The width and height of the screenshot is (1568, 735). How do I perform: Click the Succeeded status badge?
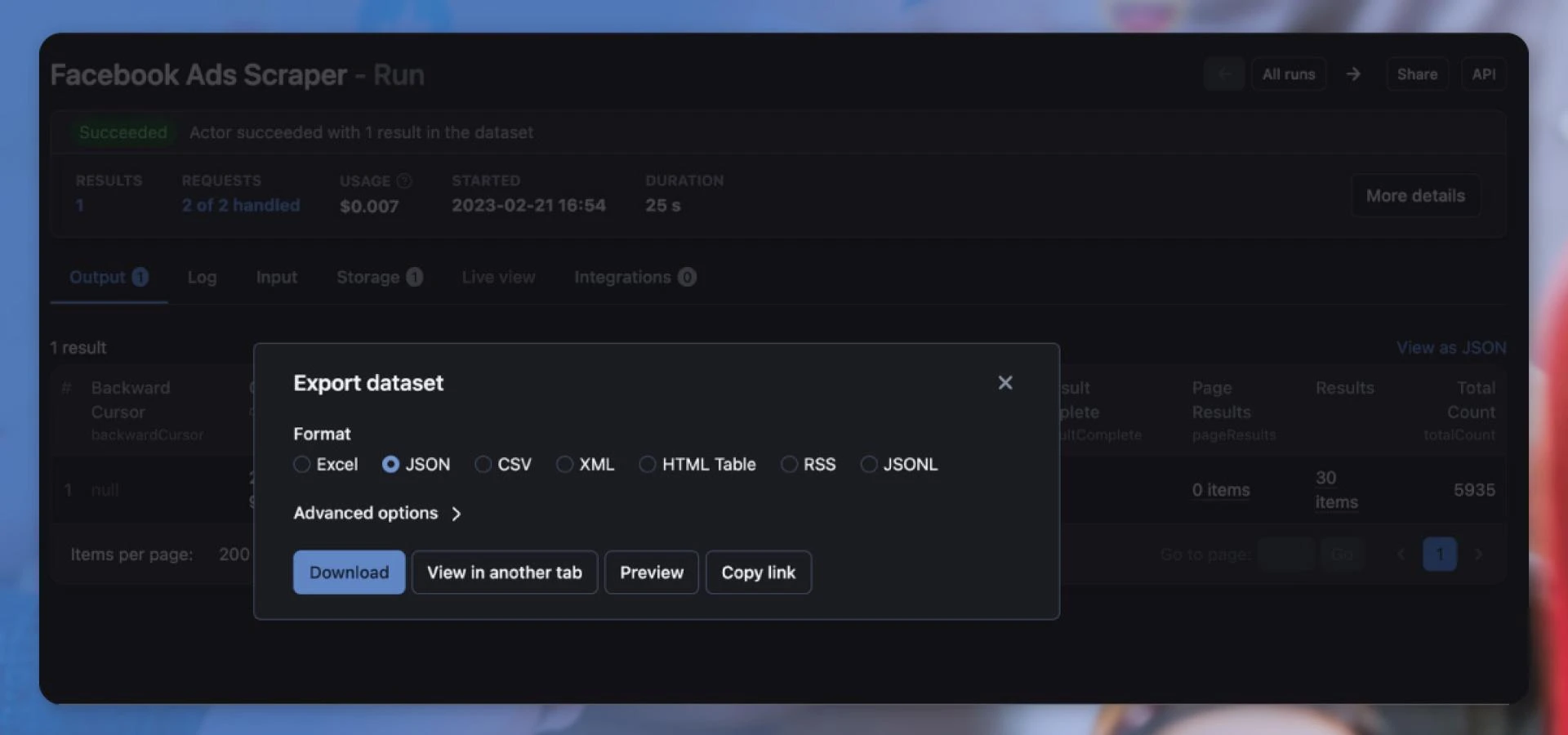click(122, 132)
